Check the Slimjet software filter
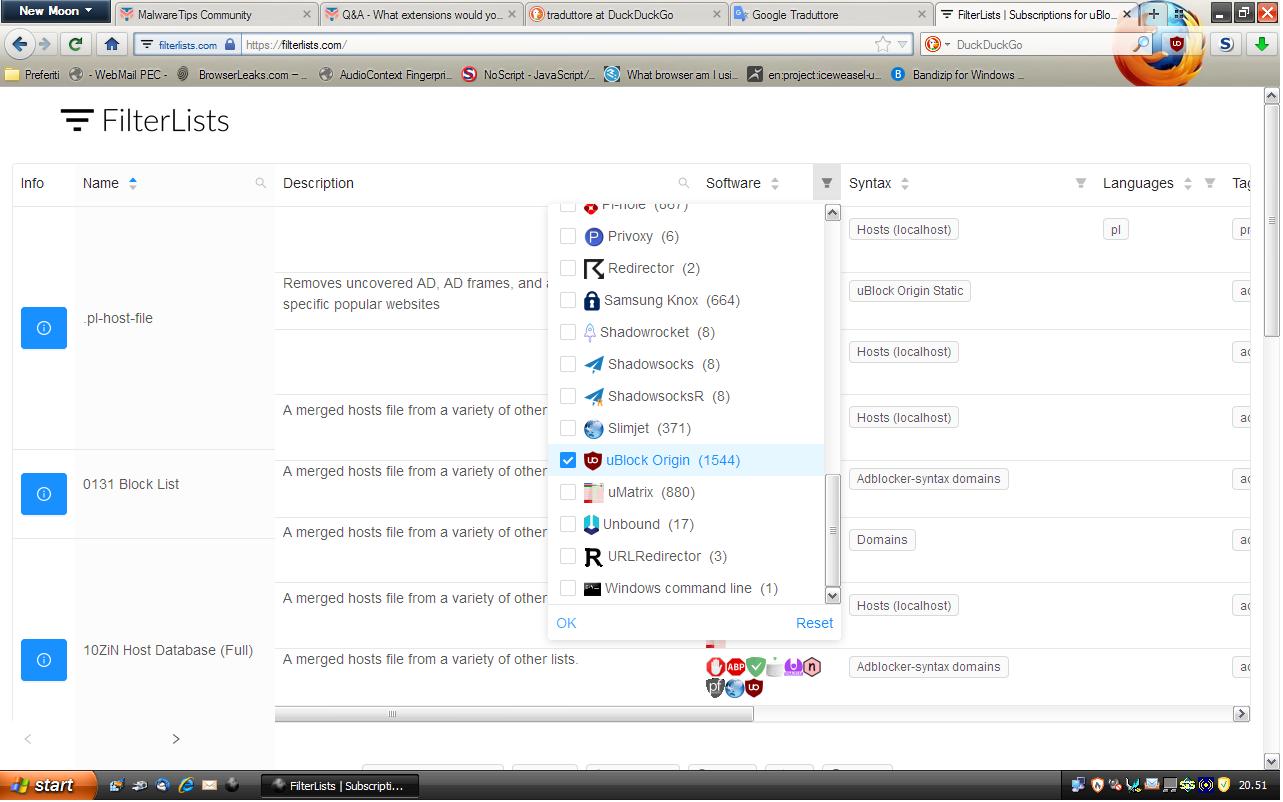 [568, 428]
